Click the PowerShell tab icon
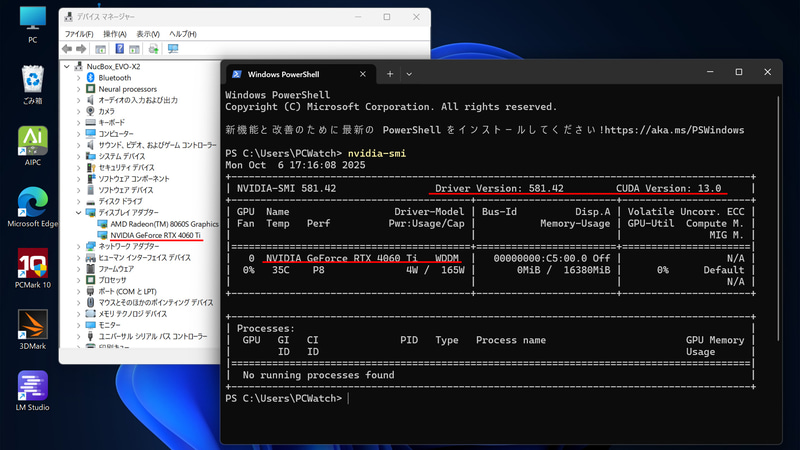Screen dimensions: 800x450 coord(236,74)
